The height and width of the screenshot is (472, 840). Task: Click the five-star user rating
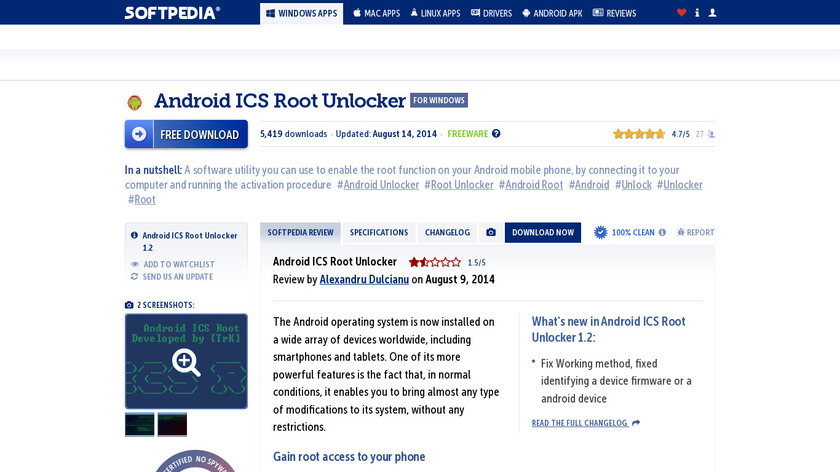click(x=639, y=134)
